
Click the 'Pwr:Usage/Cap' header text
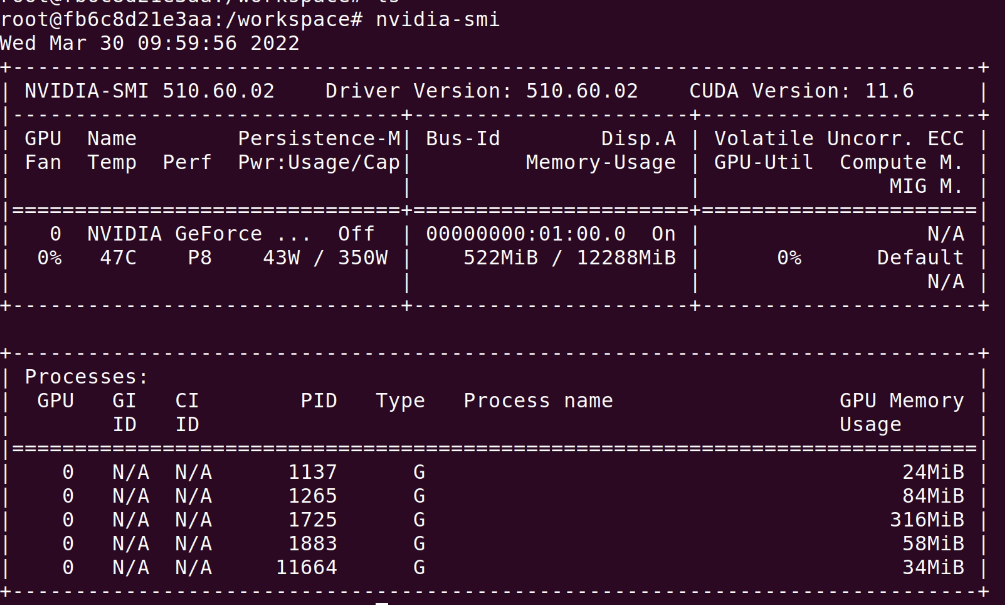(x=319, y=163)
